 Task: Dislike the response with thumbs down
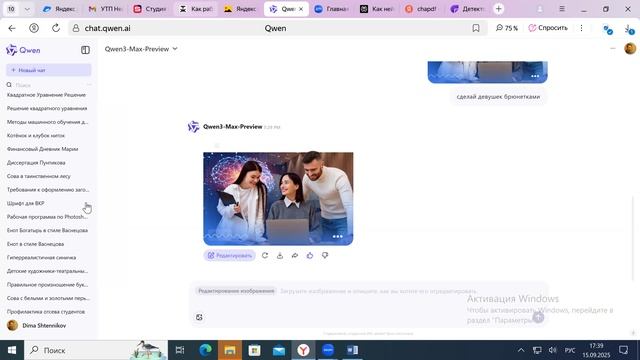click(325, 256)
